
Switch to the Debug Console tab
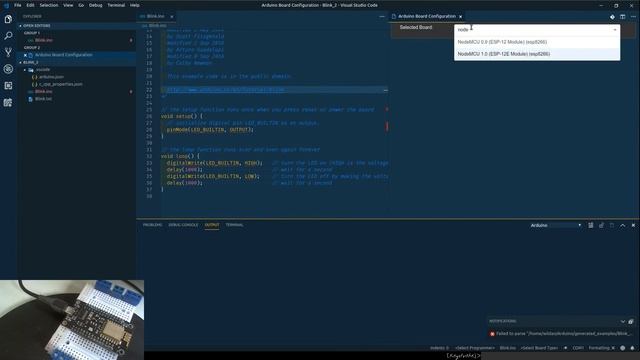coord(183,225)
